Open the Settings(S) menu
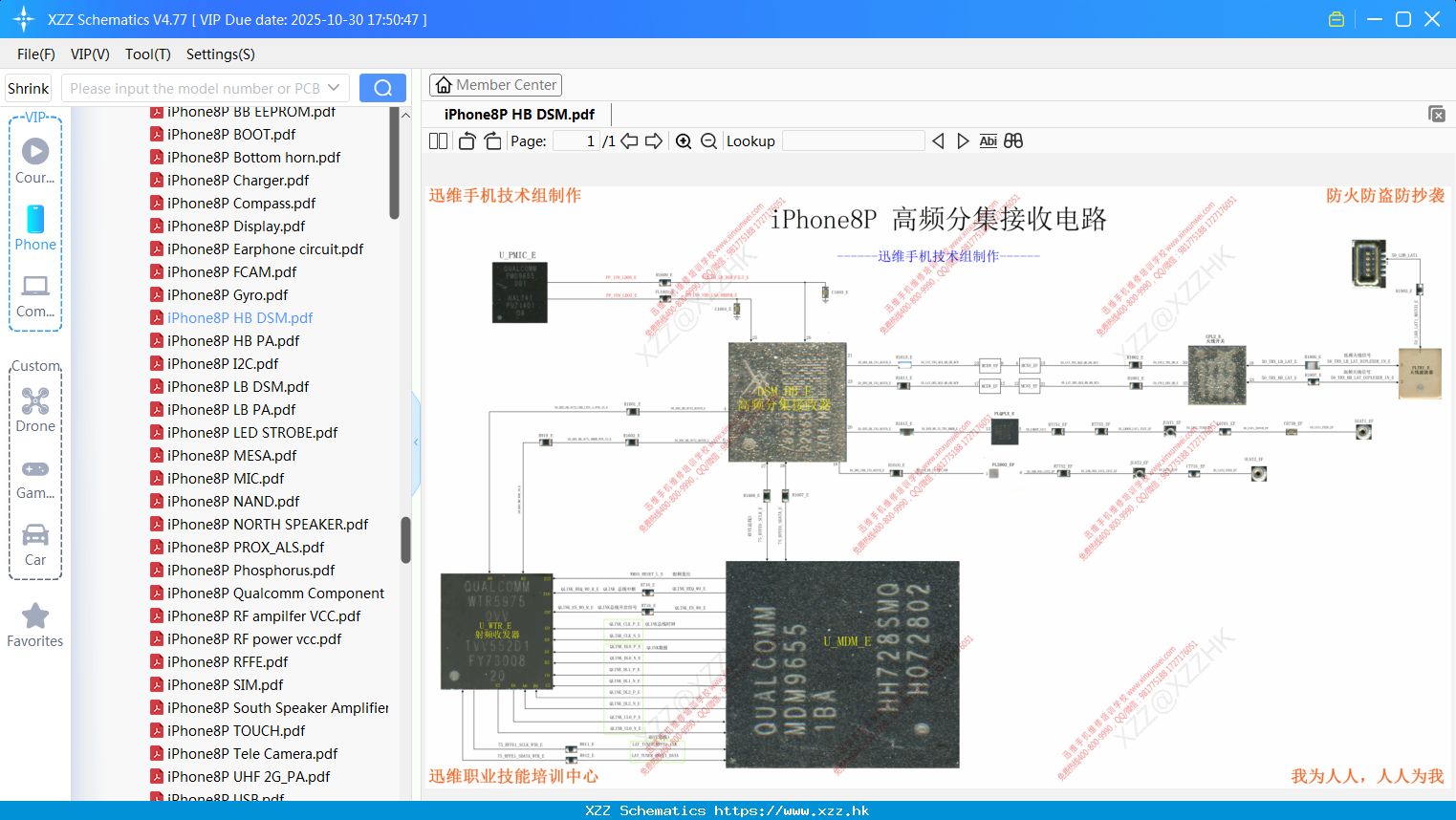Screen dimensions: 1456x820 coord(221,54)
